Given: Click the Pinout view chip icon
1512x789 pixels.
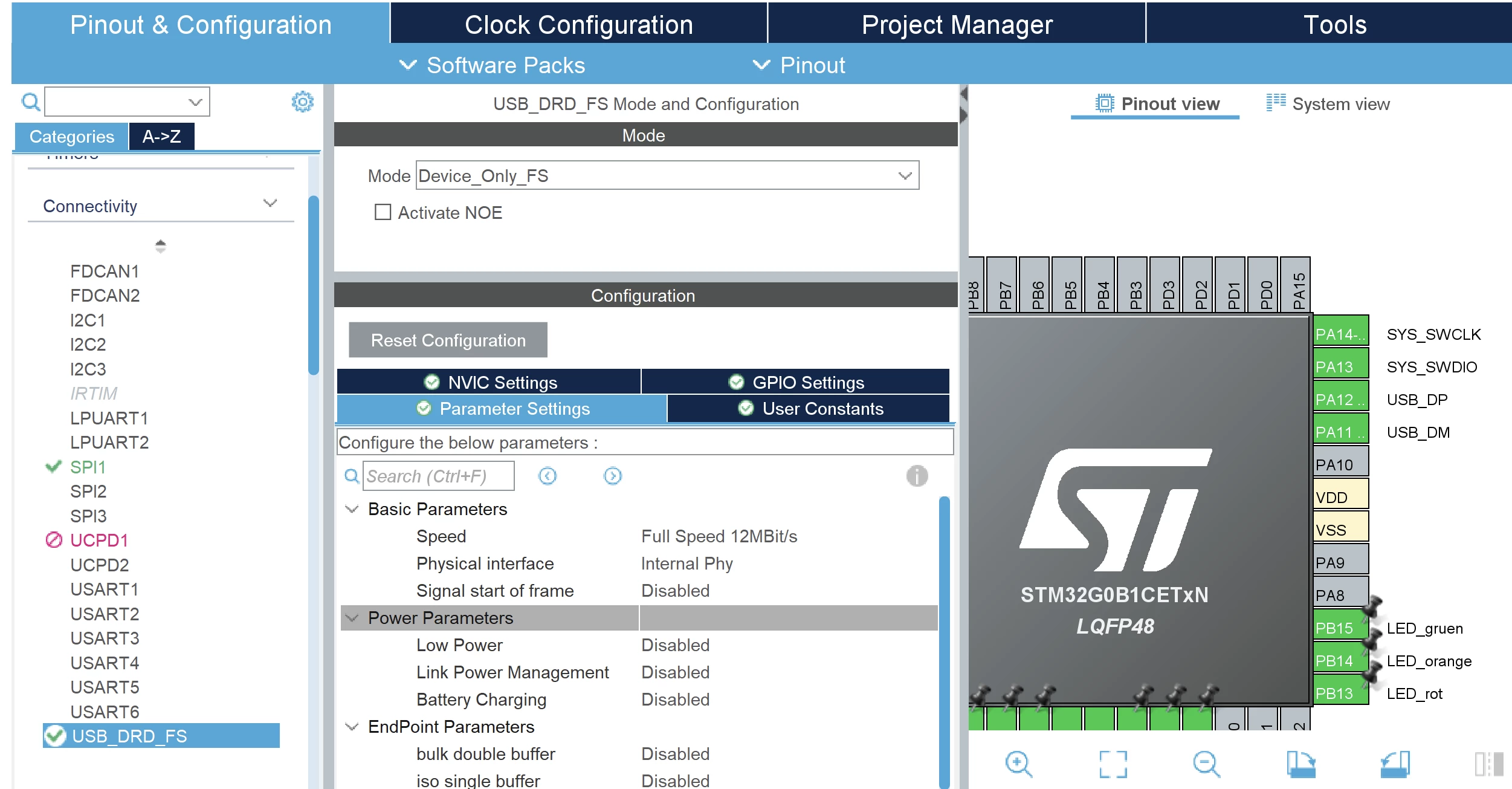Looking at the screenshot, I should coord(1105,103).
